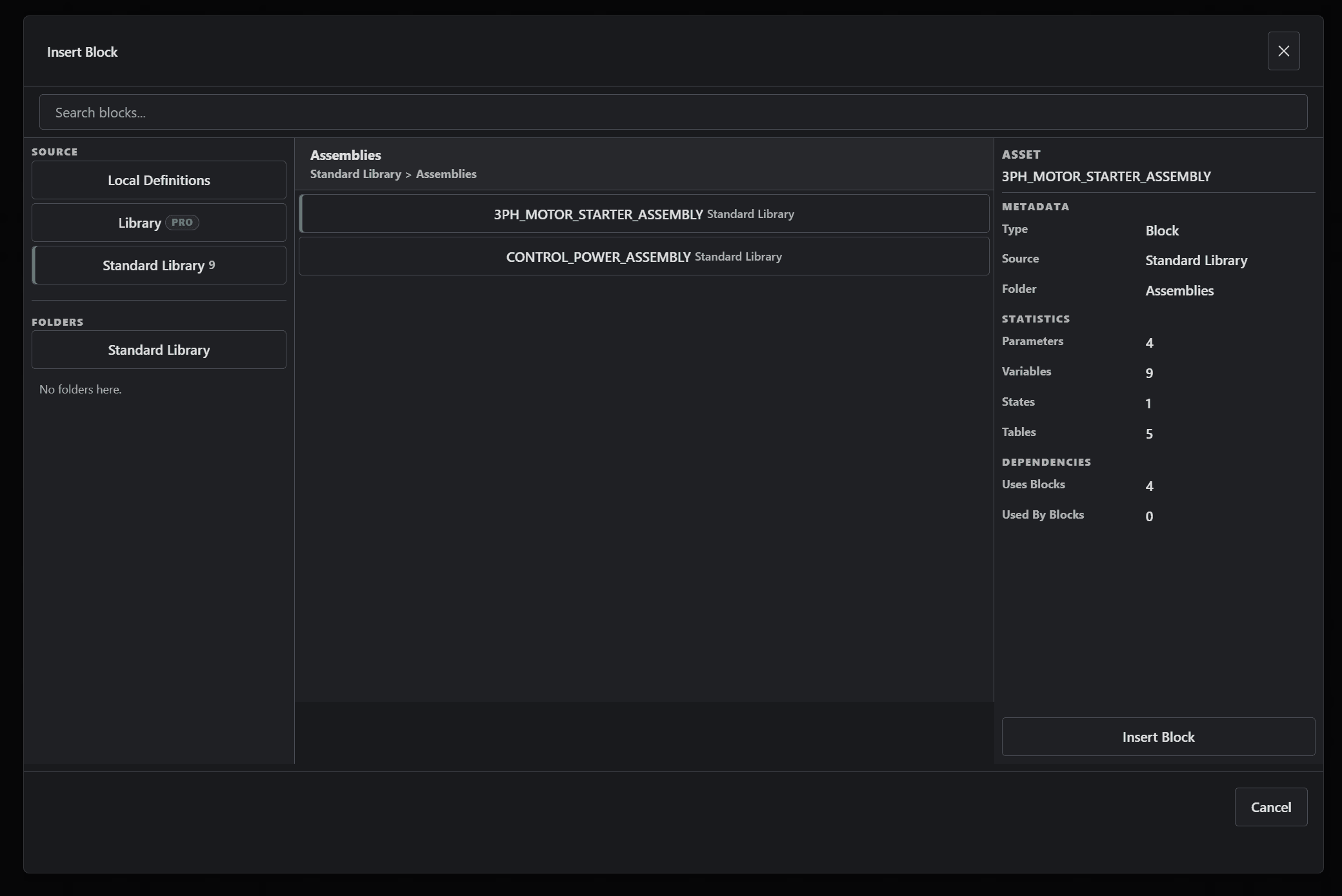Click the Parameters label in Statistics
Screen dimensions: 1342x896
tap(1032, 341)
